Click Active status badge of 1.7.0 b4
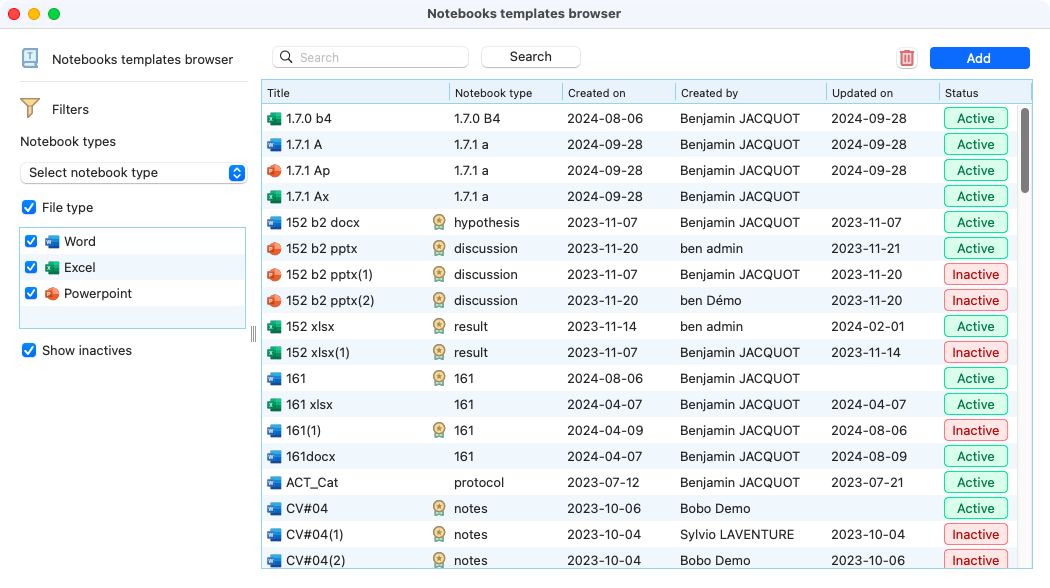Screen dimensions: 1050x588 [x=976, y=119]
